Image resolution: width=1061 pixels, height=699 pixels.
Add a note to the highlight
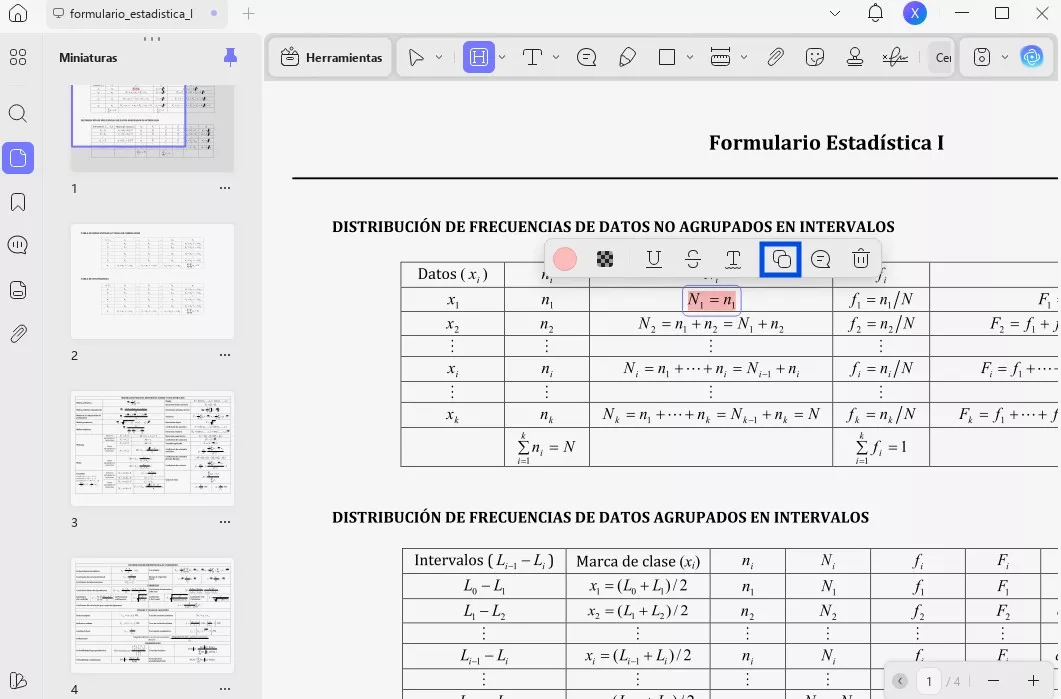coord(821,259)
